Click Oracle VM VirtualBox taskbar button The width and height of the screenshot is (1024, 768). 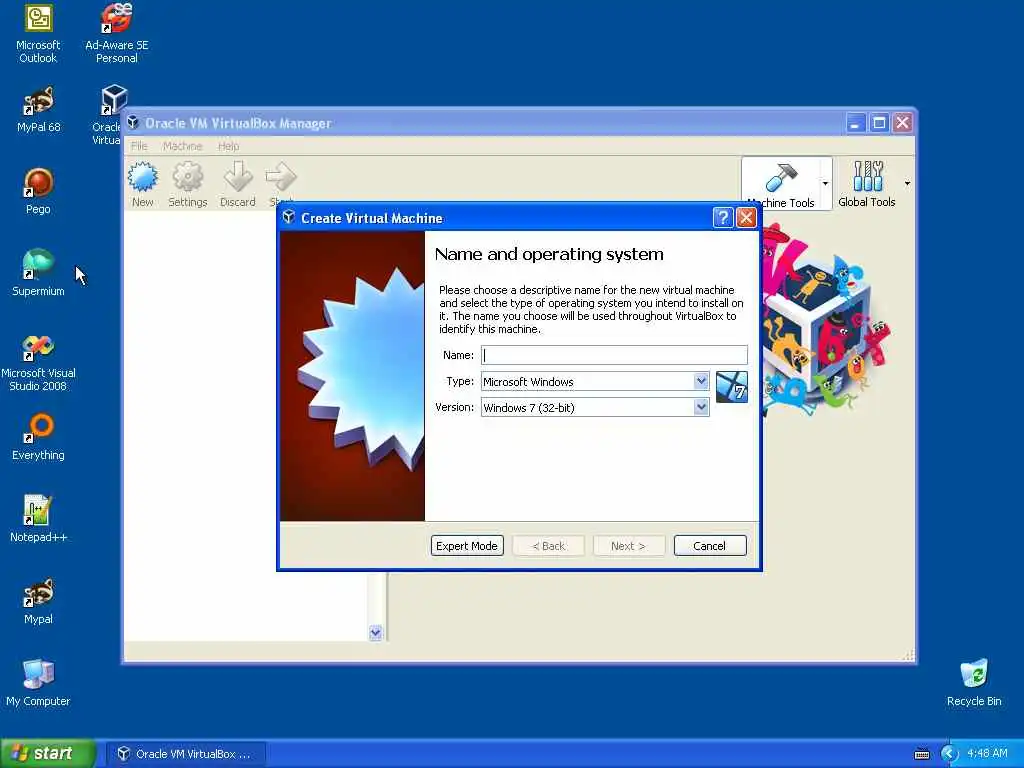(x=185, y=754)
